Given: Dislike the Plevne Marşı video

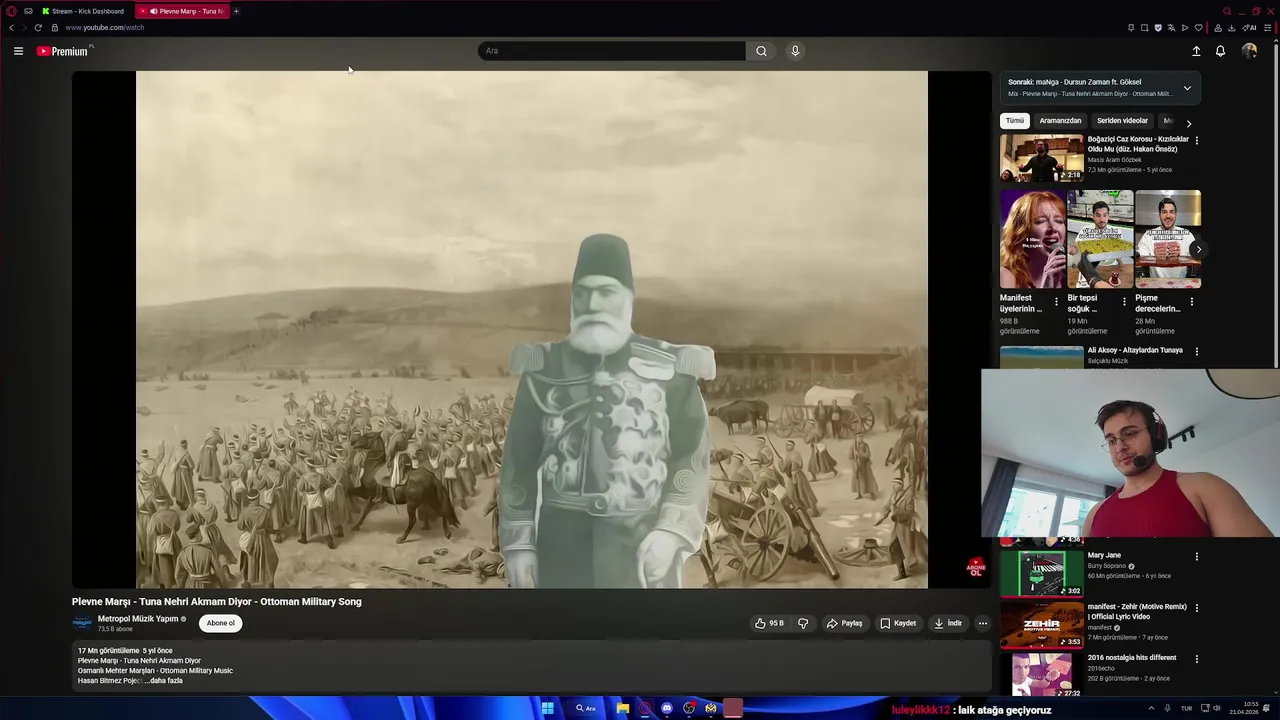Looking at the screenshot, I should 803,623.
